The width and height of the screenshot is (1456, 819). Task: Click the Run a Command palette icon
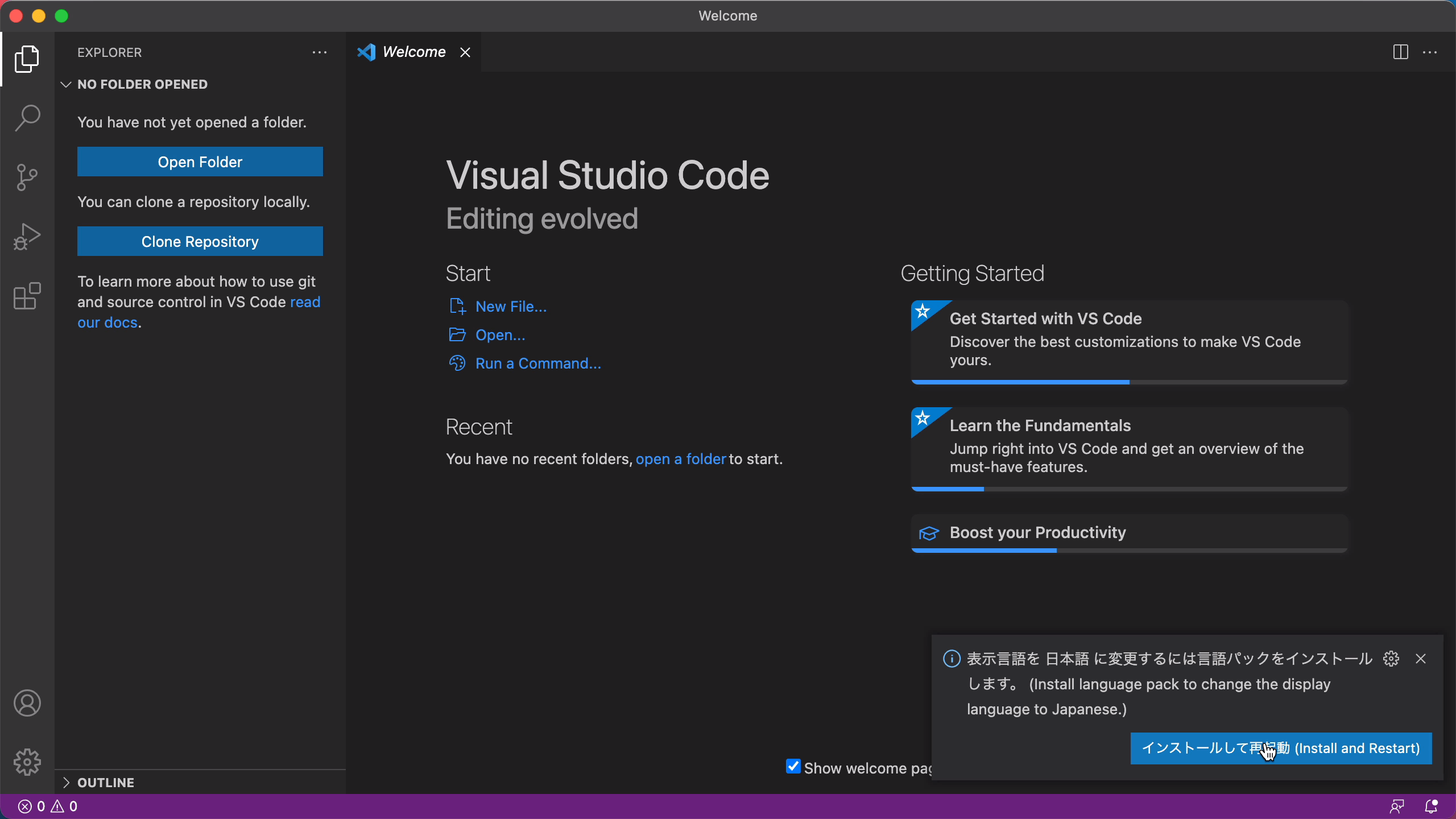[x=457, y=363]
